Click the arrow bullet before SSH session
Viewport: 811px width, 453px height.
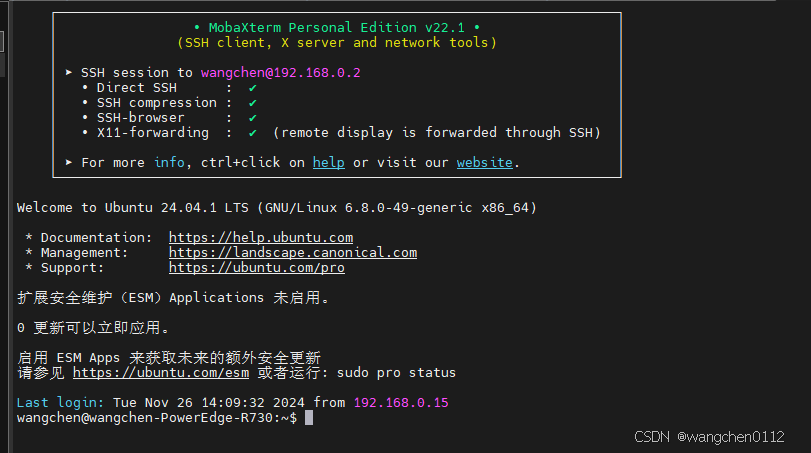[69, 72]
